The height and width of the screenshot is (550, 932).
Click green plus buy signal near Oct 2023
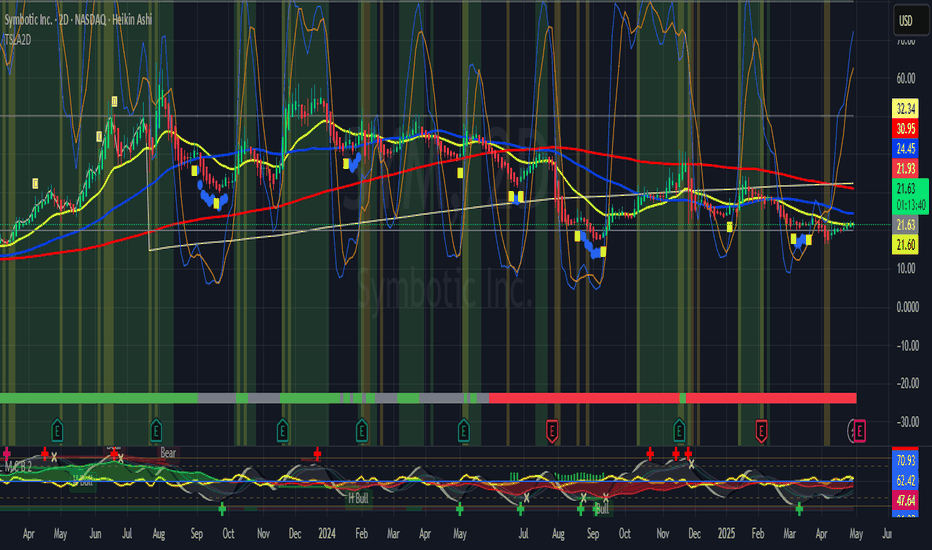click(222, 509)
